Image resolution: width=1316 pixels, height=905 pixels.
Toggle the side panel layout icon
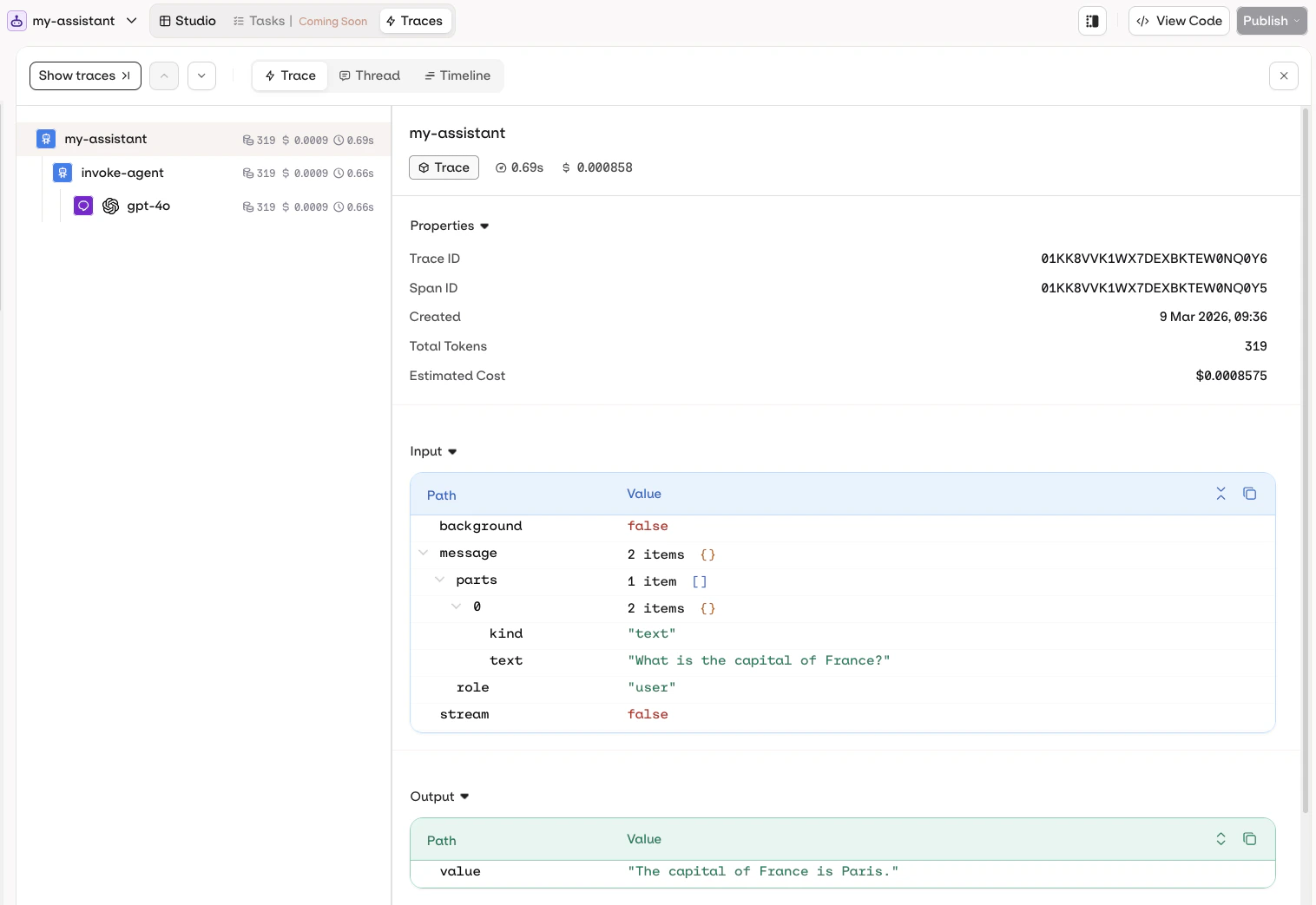click(1092, 21)
